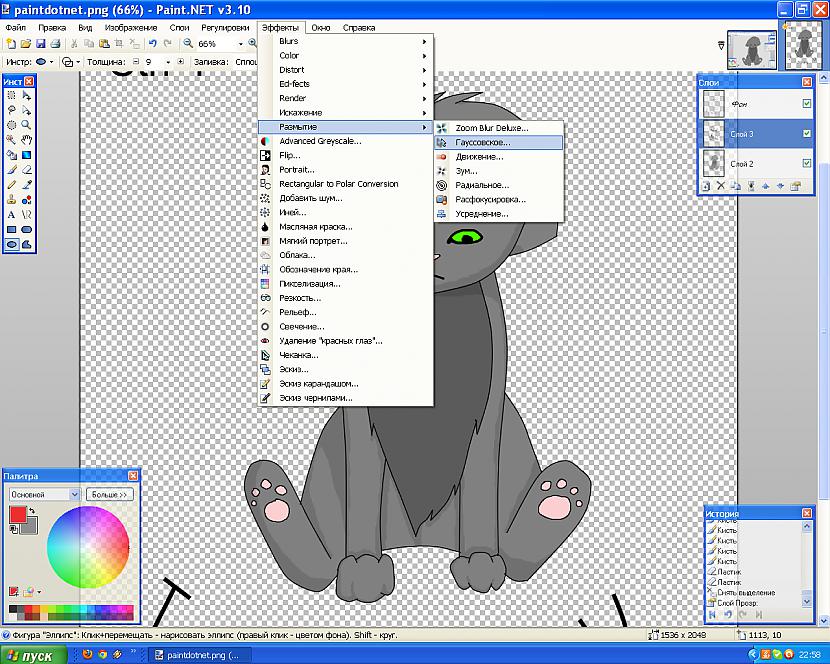The width and height of the screenshot is (830, 664).
Task: Toggle visibility checkbox of Слой 2 layer
Action: 806,163
